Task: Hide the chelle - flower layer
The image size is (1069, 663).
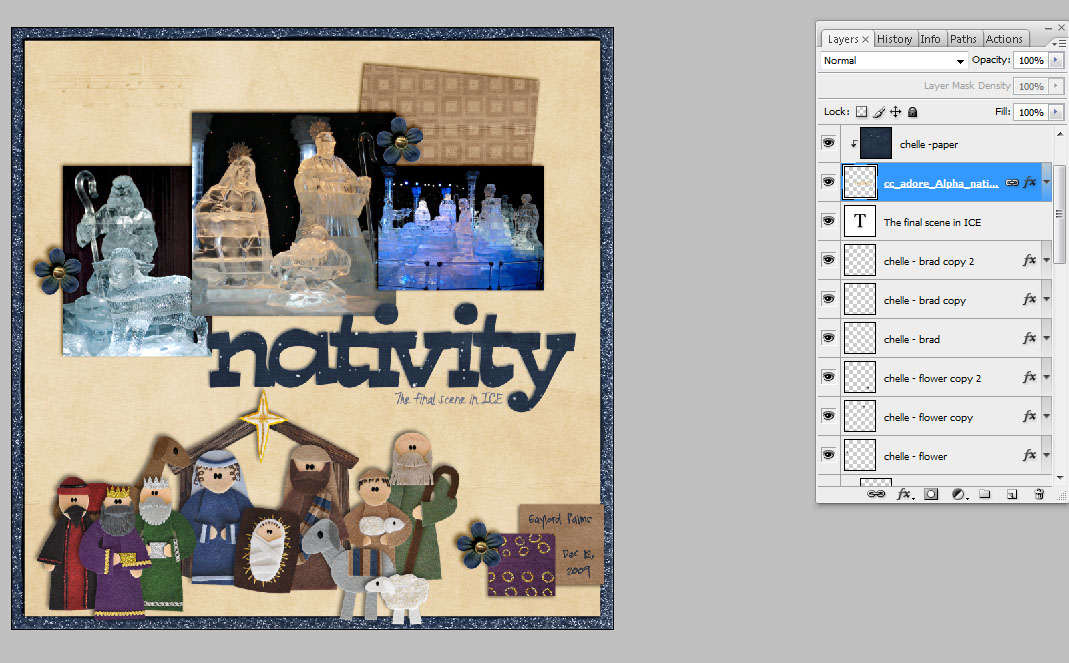Action: point(828,454)
